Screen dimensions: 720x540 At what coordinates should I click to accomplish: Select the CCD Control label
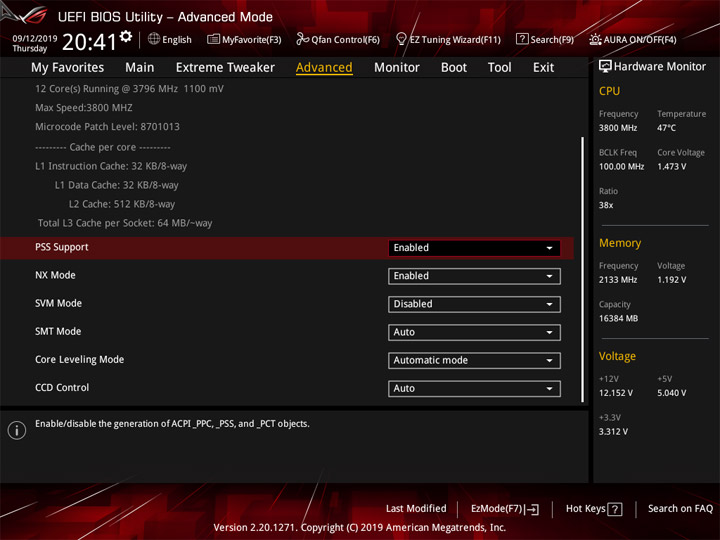click(x=62, y=388)
